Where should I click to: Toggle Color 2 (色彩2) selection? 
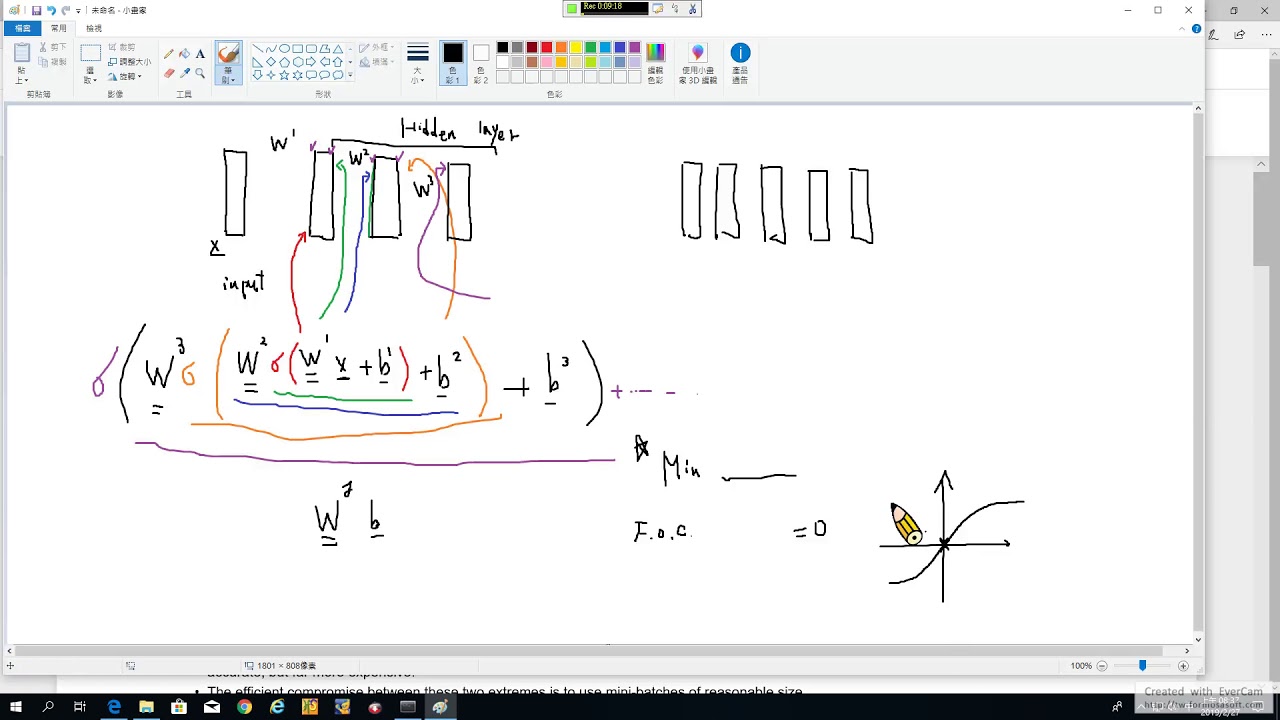click(x=481, y=63)
